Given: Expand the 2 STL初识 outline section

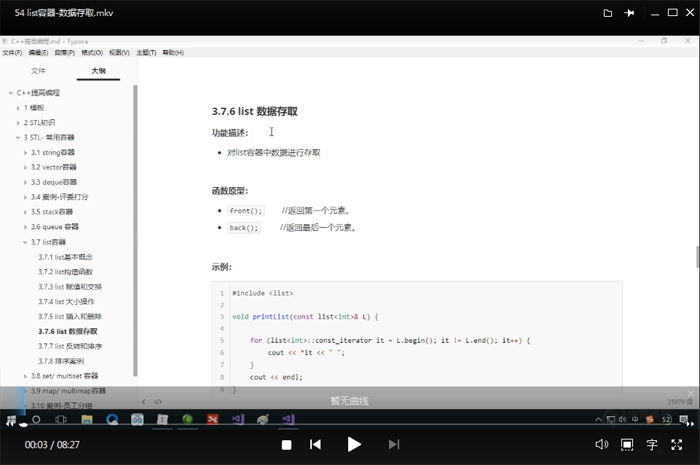Looking at the screenshot, I should [x=18, y=123].
